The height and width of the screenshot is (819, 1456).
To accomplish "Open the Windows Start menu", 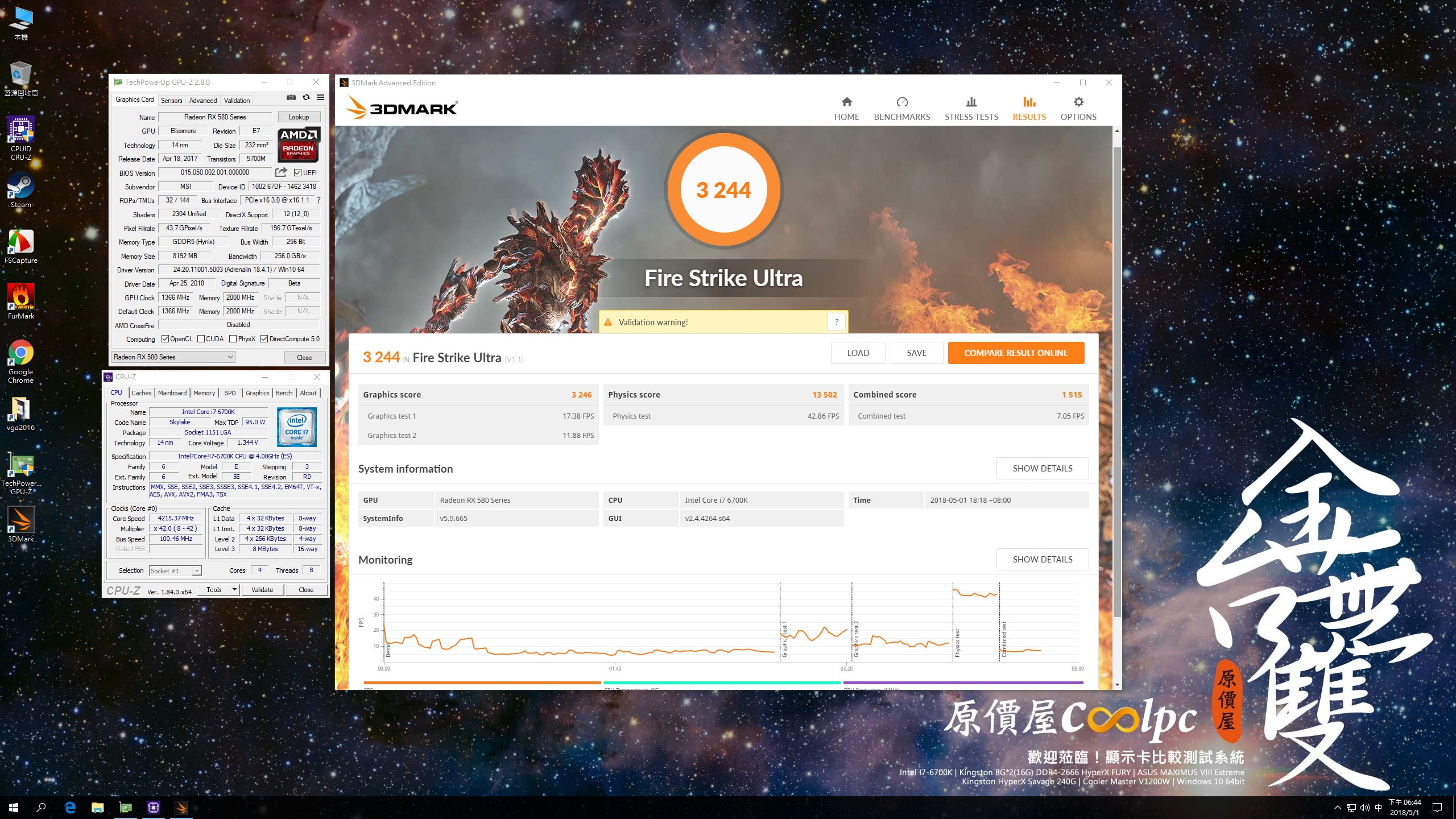I will pyautogui.click(x=14, y=807).
